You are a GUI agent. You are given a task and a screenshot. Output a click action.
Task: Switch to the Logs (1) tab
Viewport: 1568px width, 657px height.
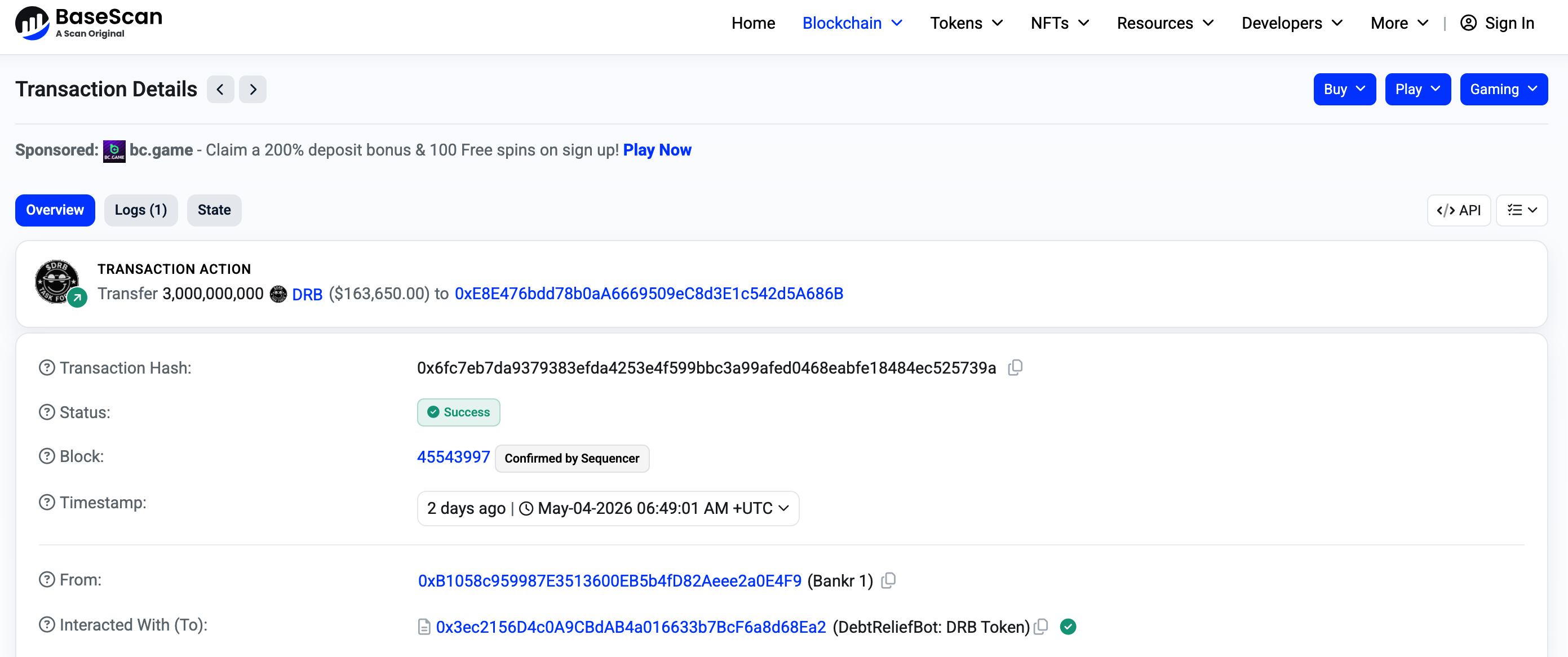pos(140,210)
